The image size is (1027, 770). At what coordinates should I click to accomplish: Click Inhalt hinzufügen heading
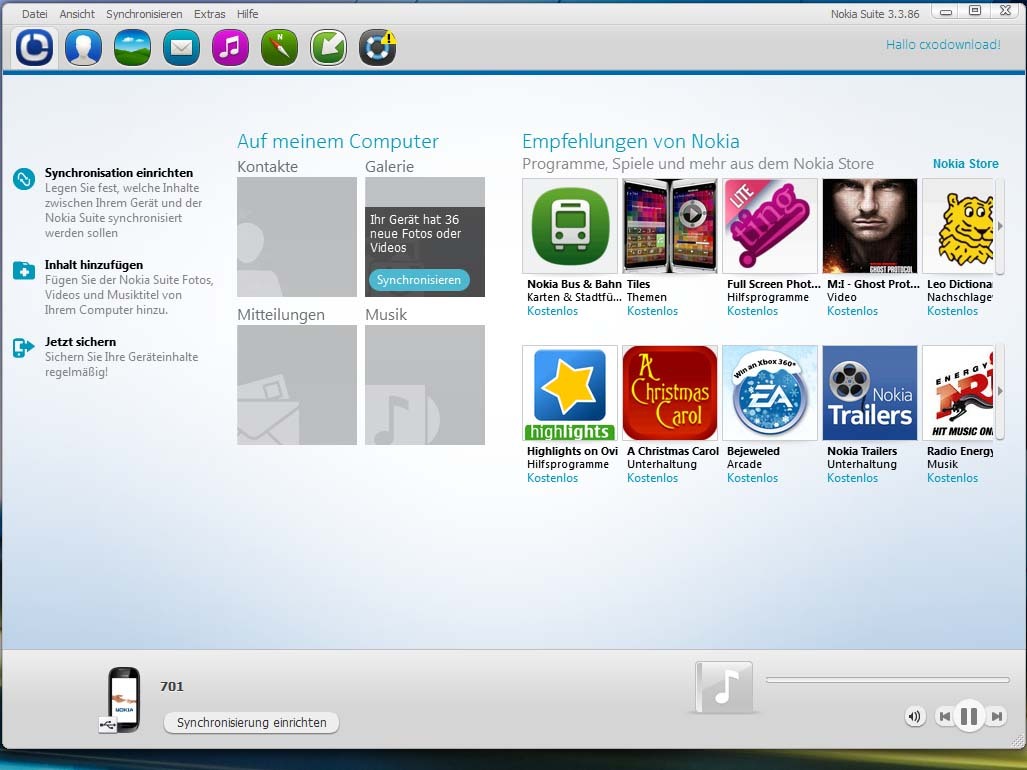pyautogui.click(x=94, y=265)
